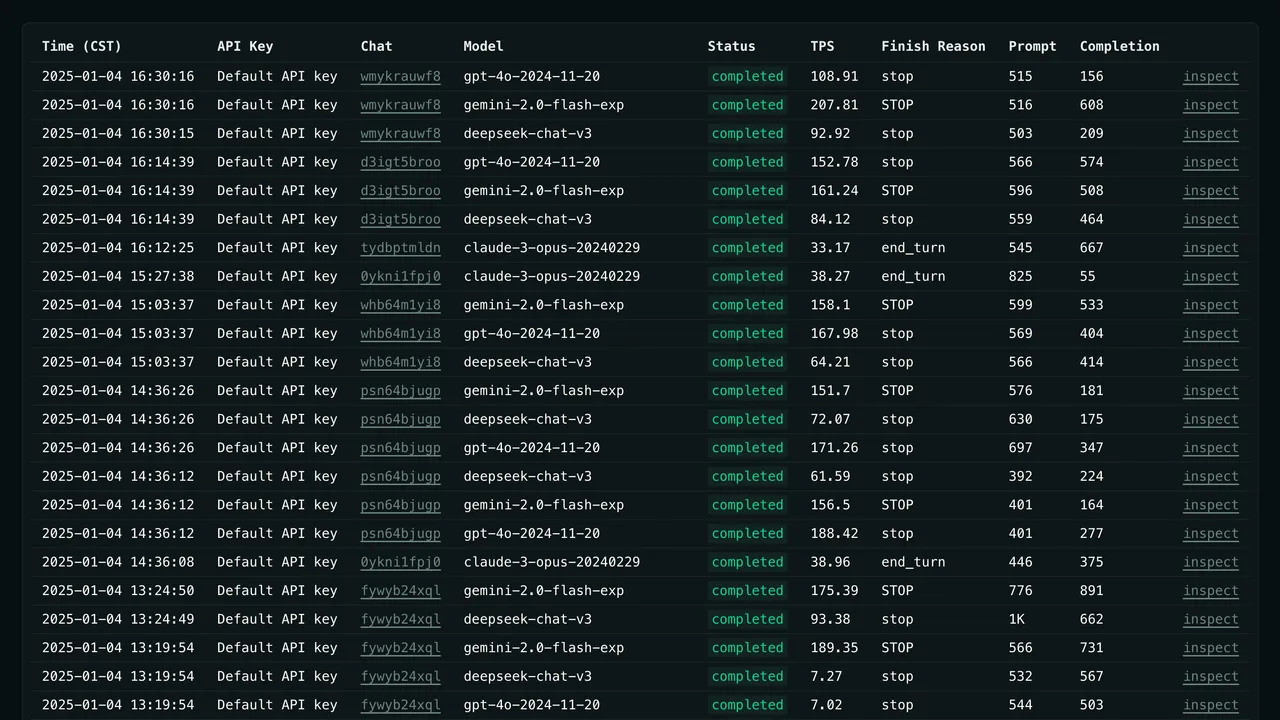Open chat d3igt5broo in the gpt-4o 16:14:39 row
1280x720 pixels.
[x=400, y=162]
